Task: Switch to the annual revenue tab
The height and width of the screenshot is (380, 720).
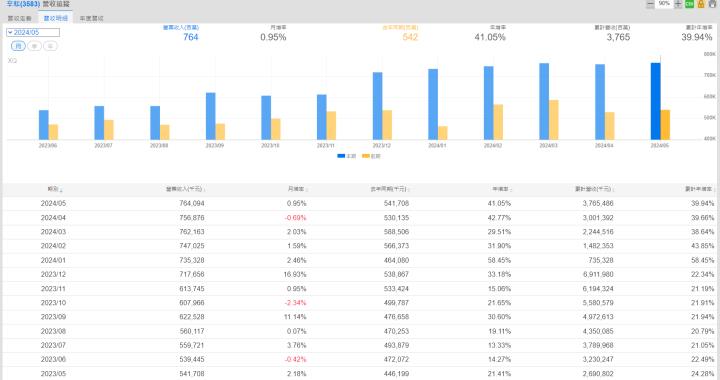Action: click(91, 18)
